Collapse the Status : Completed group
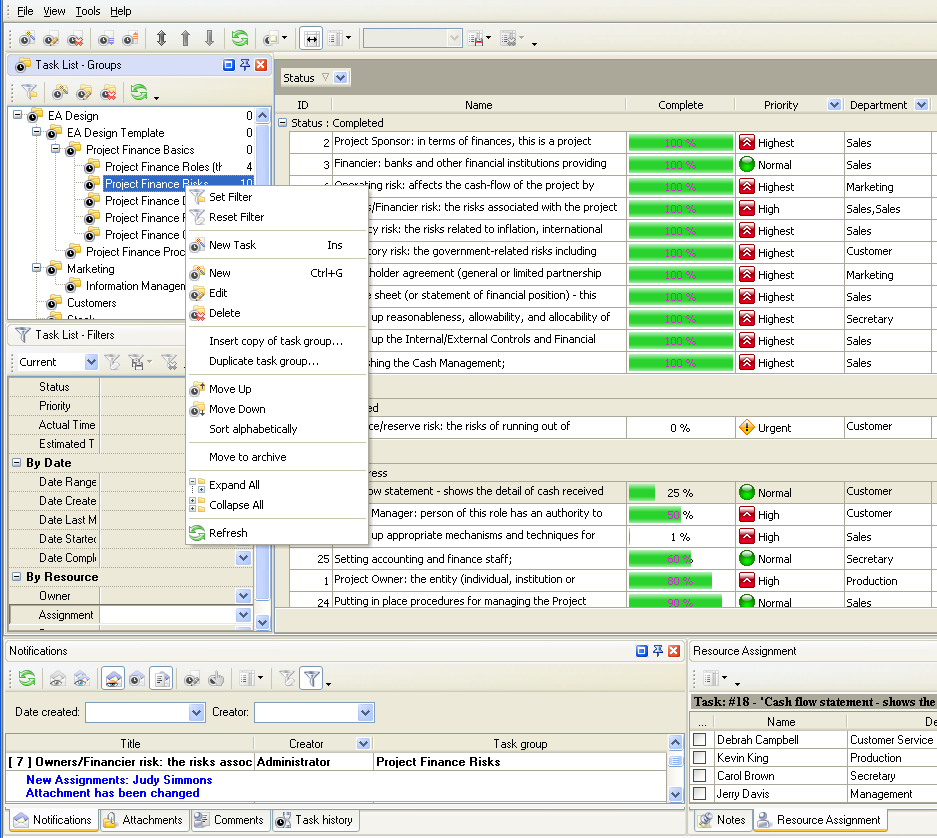 tap(283, 123)
